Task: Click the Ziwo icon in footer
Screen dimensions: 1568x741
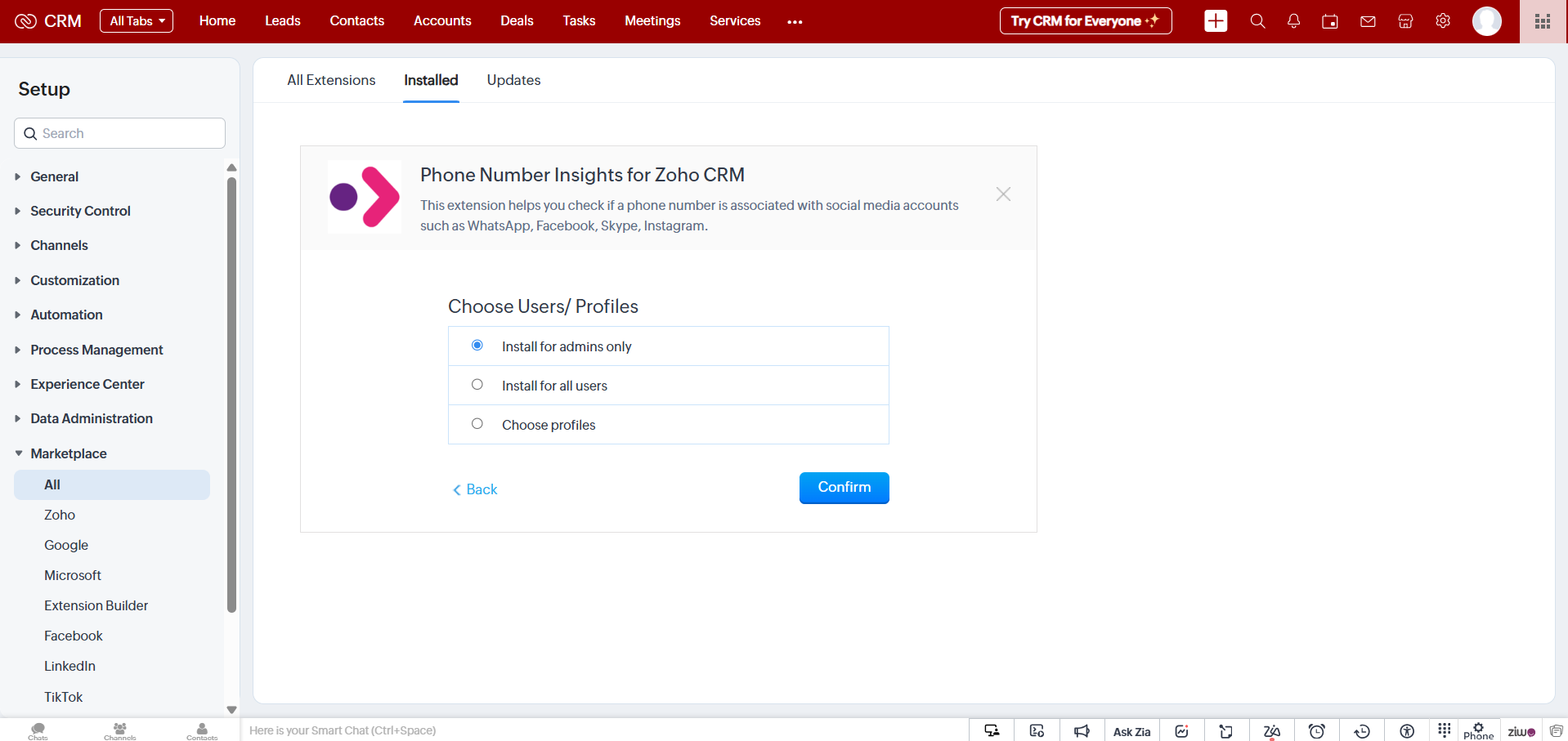Action: tap(1521, 732)
